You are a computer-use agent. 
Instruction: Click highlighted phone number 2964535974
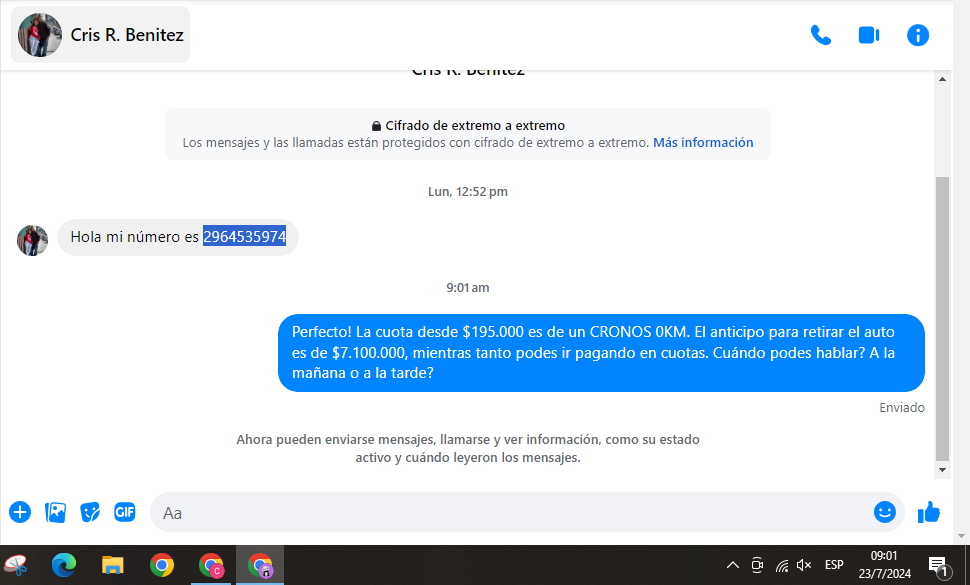pyautogui.click(x=244, y=237)
